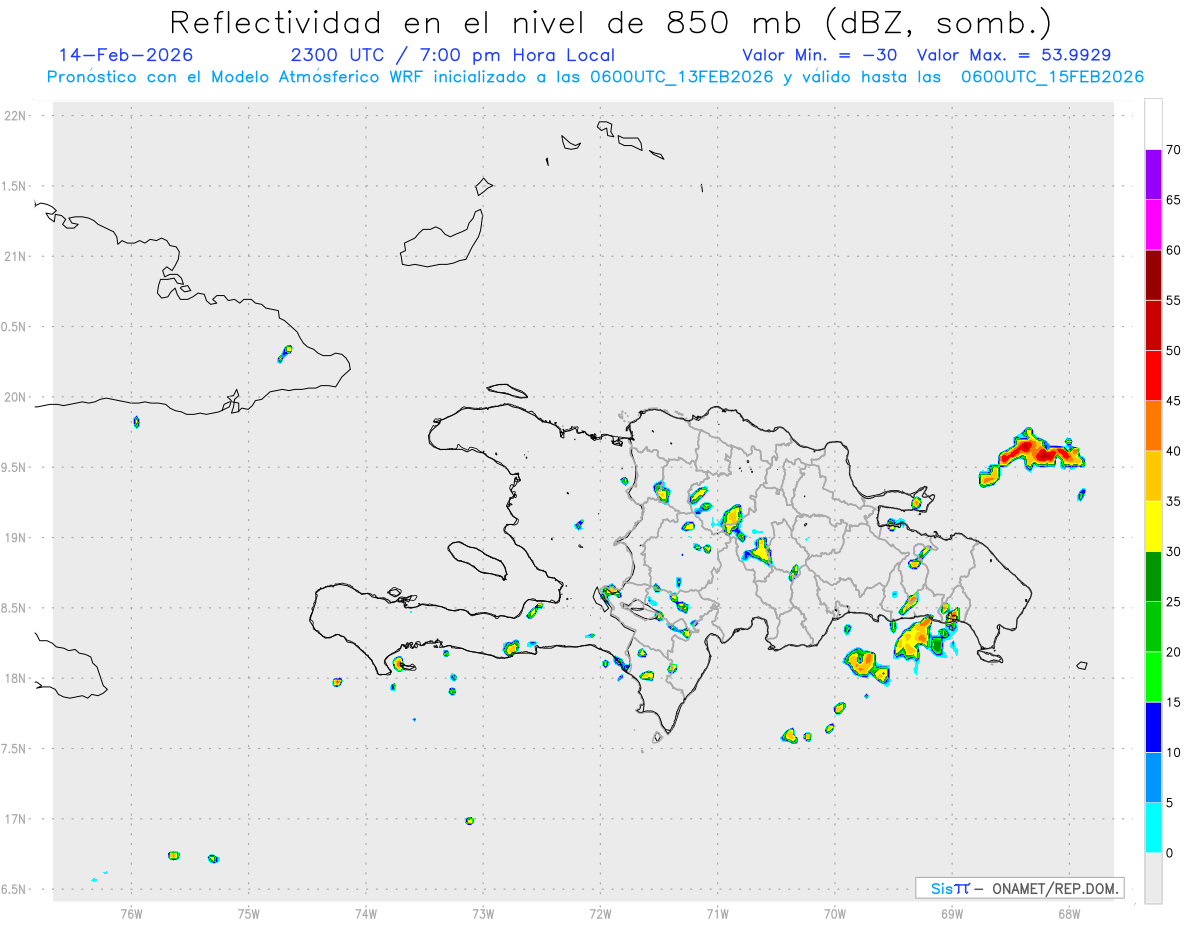
Task: Click the light blue 5–10 dBZ colorbar segment
Action: (x=1153, y=777)
